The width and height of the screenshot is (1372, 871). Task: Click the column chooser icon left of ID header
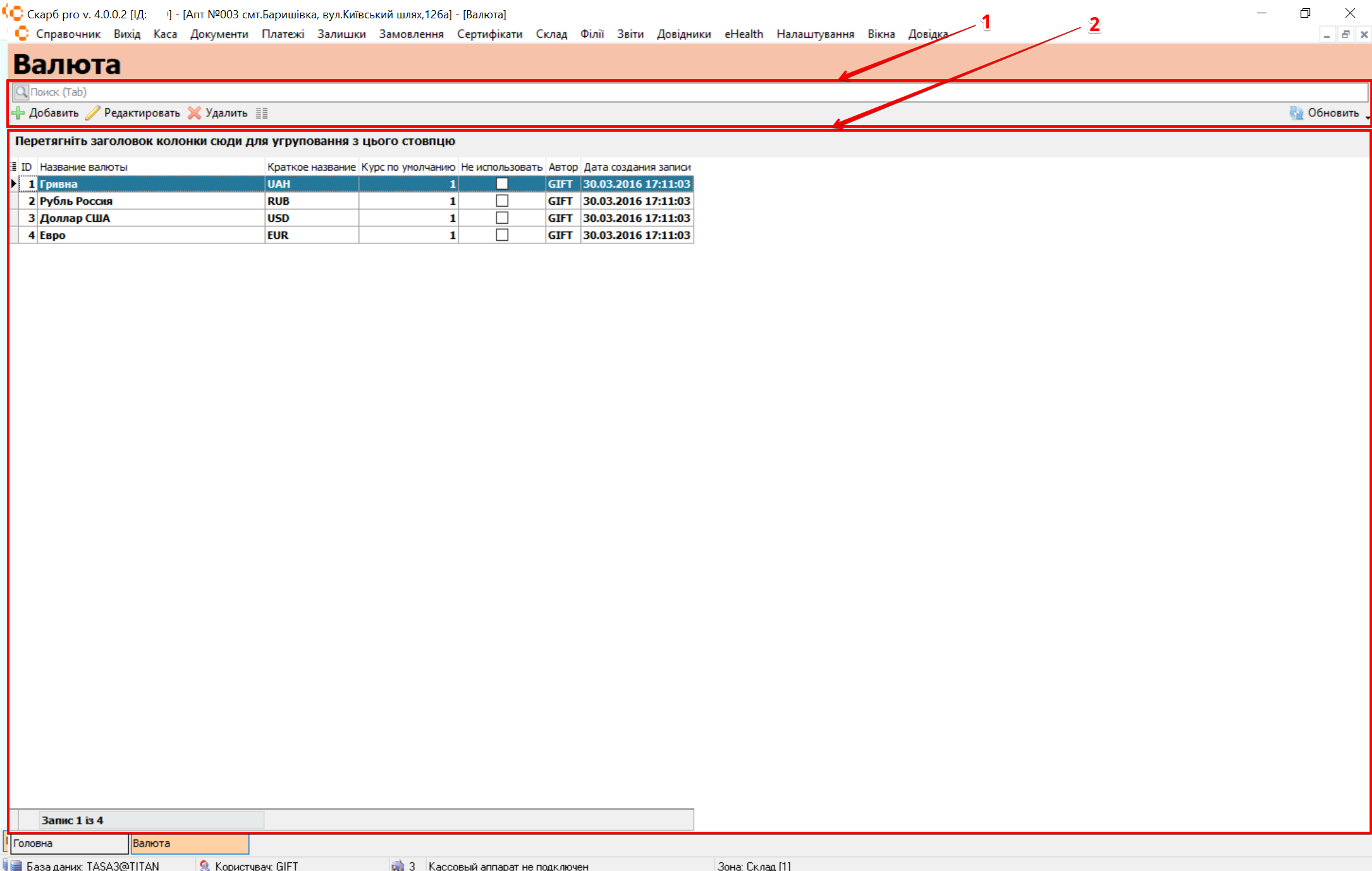pos(13,167)
